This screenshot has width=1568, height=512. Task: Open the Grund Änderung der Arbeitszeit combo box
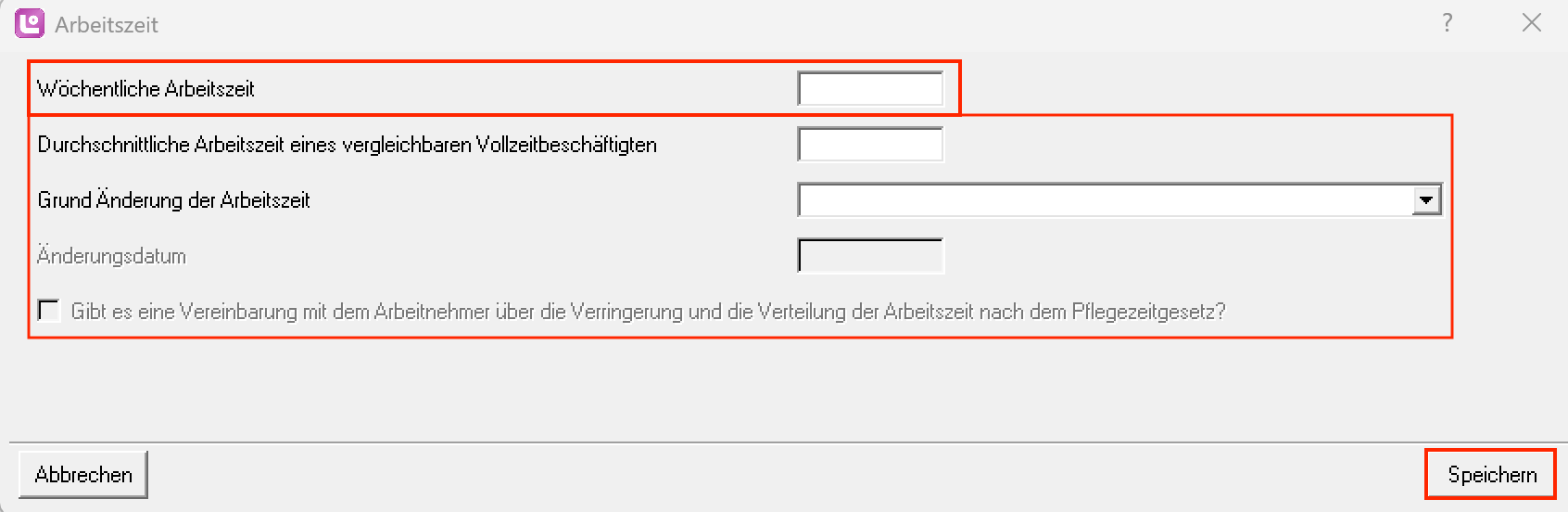point(1119,200)
